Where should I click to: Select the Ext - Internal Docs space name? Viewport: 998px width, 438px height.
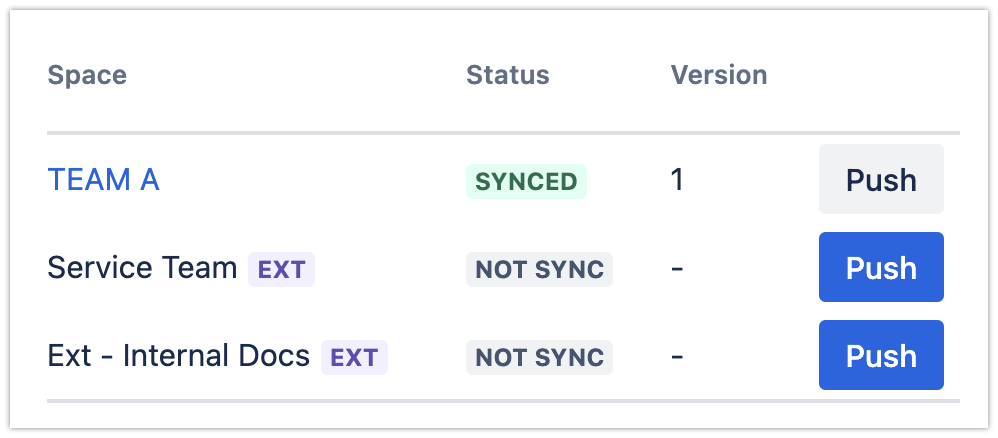click(x=178, y=356)
